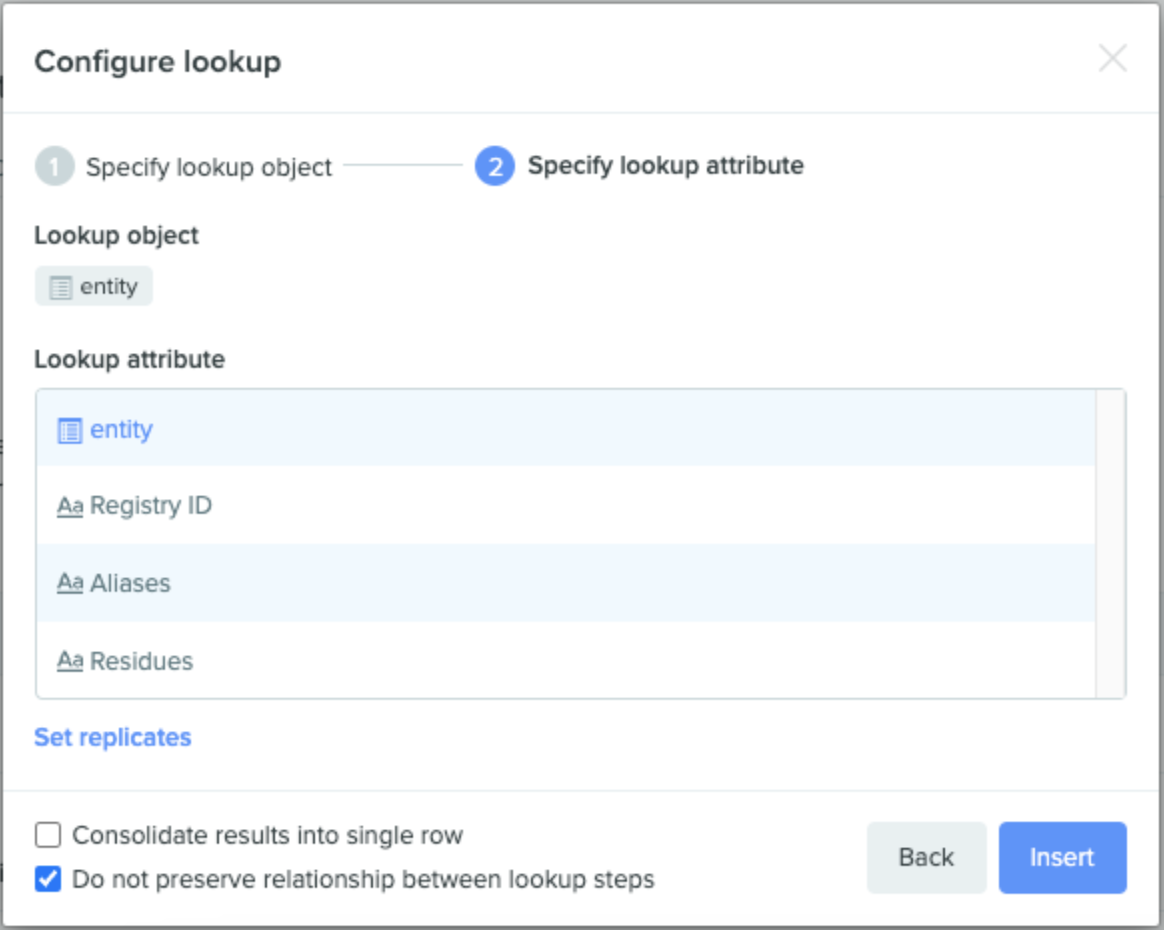
Task: Click the Aa icon next to Registry ID
Action: tap(70, 506)
